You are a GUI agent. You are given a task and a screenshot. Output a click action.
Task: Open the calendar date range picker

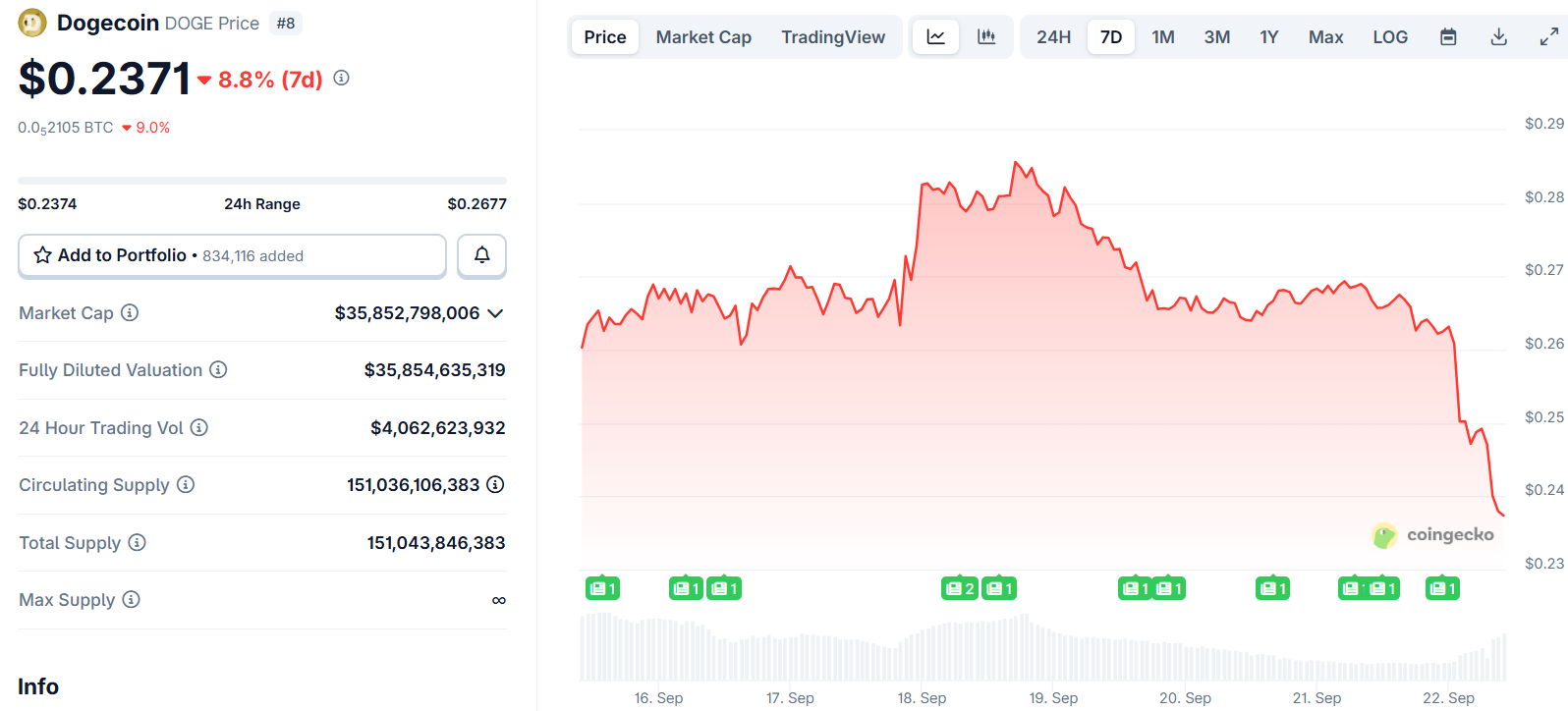[1448, 37]
